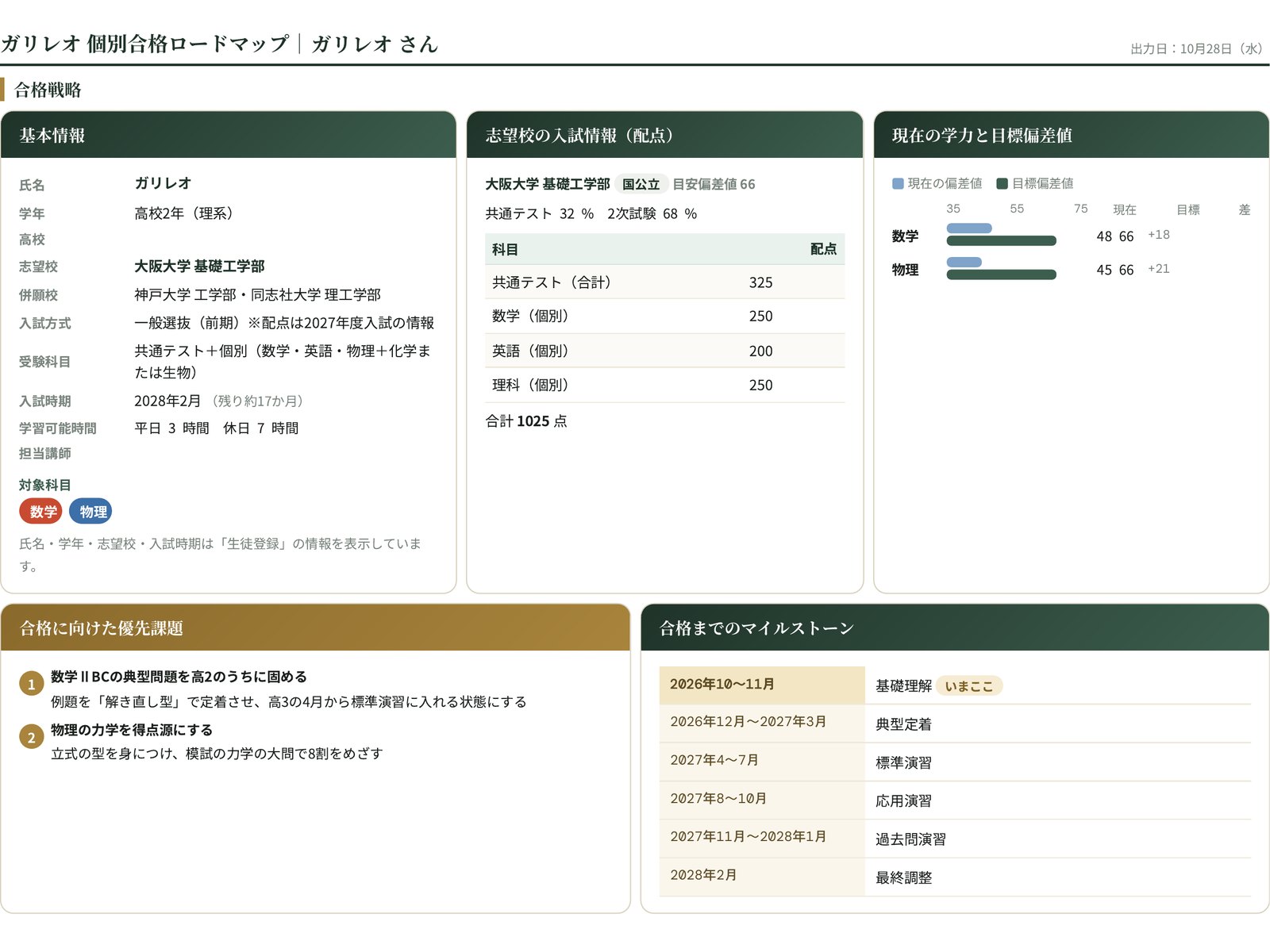Click the red 数学 subject tag
The width and height of the screenshot is (1270, 952).
click(x=40, y=512)
